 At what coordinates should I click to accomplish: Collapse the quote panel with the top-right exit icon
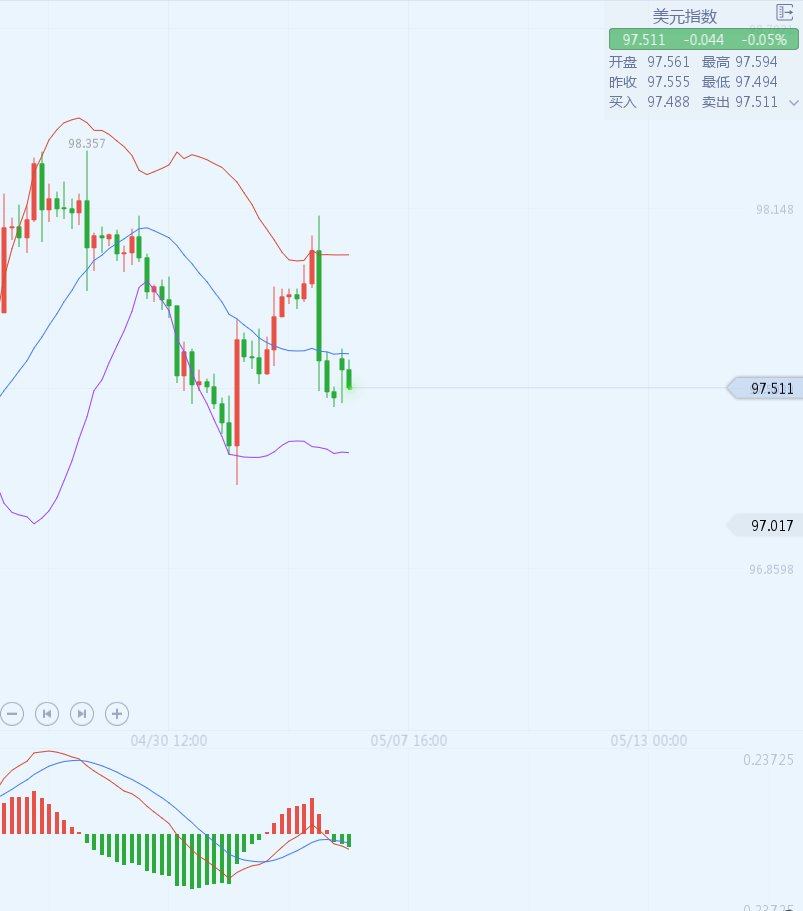coord(784,12)
